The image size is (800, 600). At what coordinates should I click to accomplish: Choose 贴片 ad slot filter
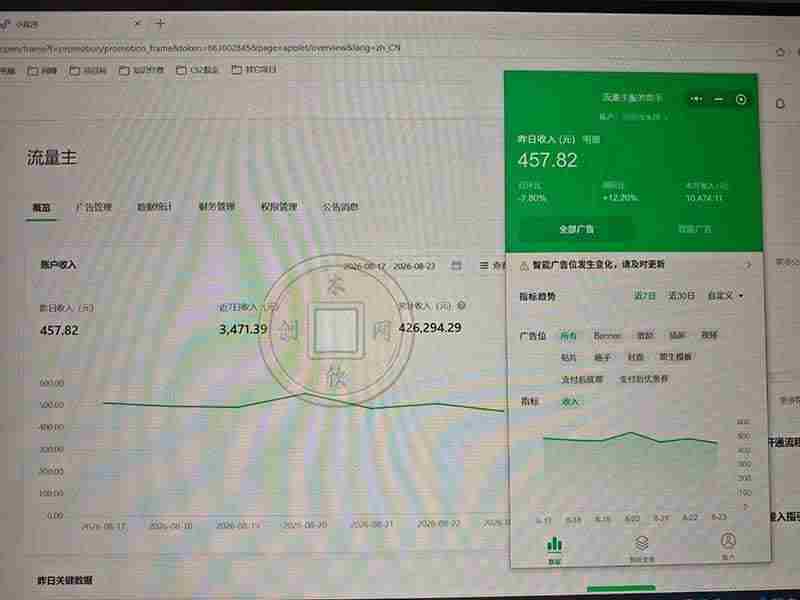coord(568,358)
